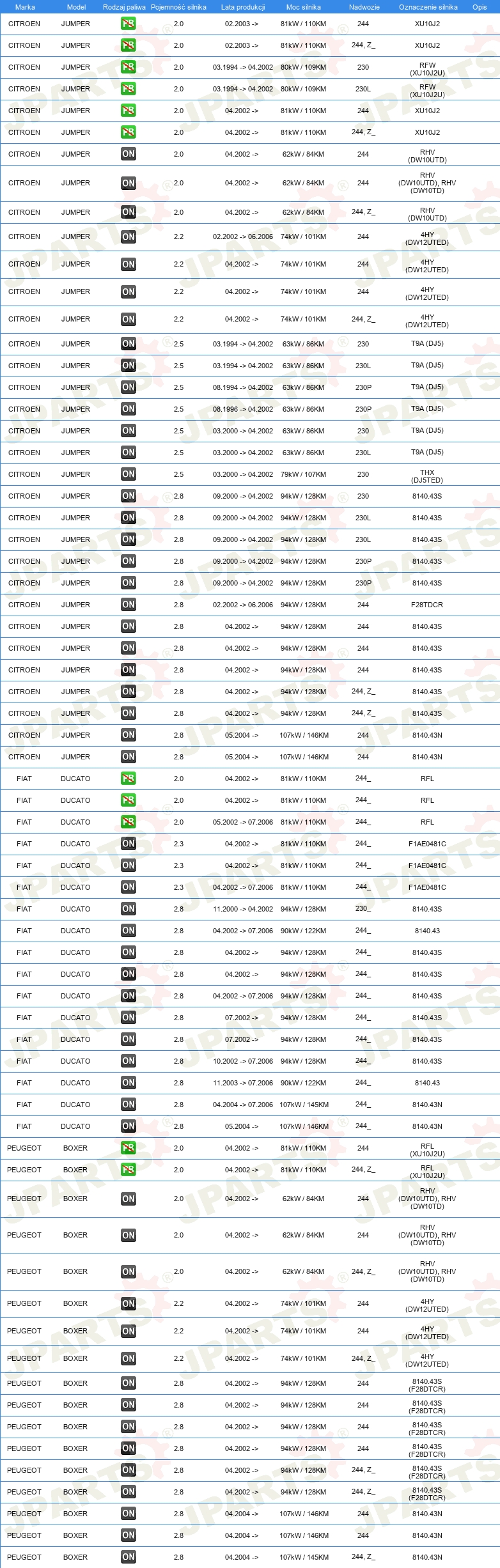Screen dimensions: 500x1568
Task: Click the 05.2002 -> 07.2006 production years cell
Action: (243, 822)
